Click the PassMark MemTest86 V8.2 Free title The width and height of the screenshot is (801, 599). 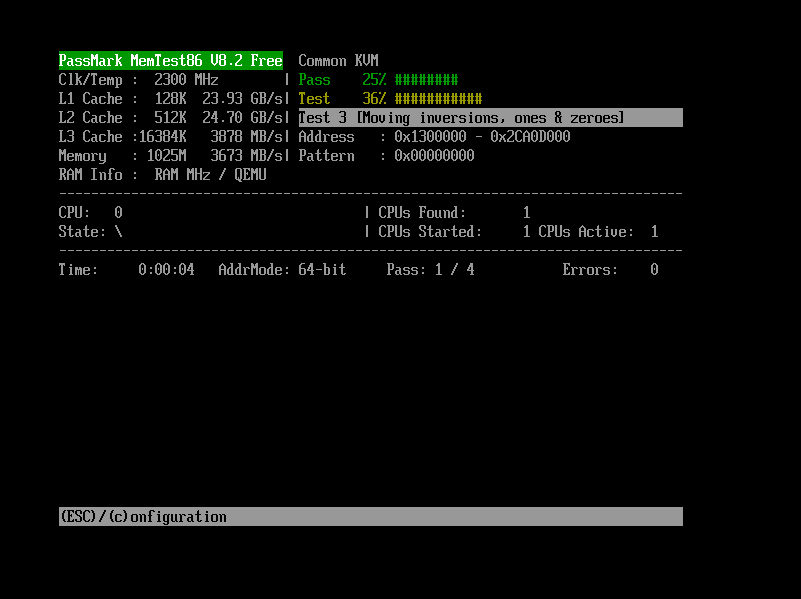pos(171,60)
